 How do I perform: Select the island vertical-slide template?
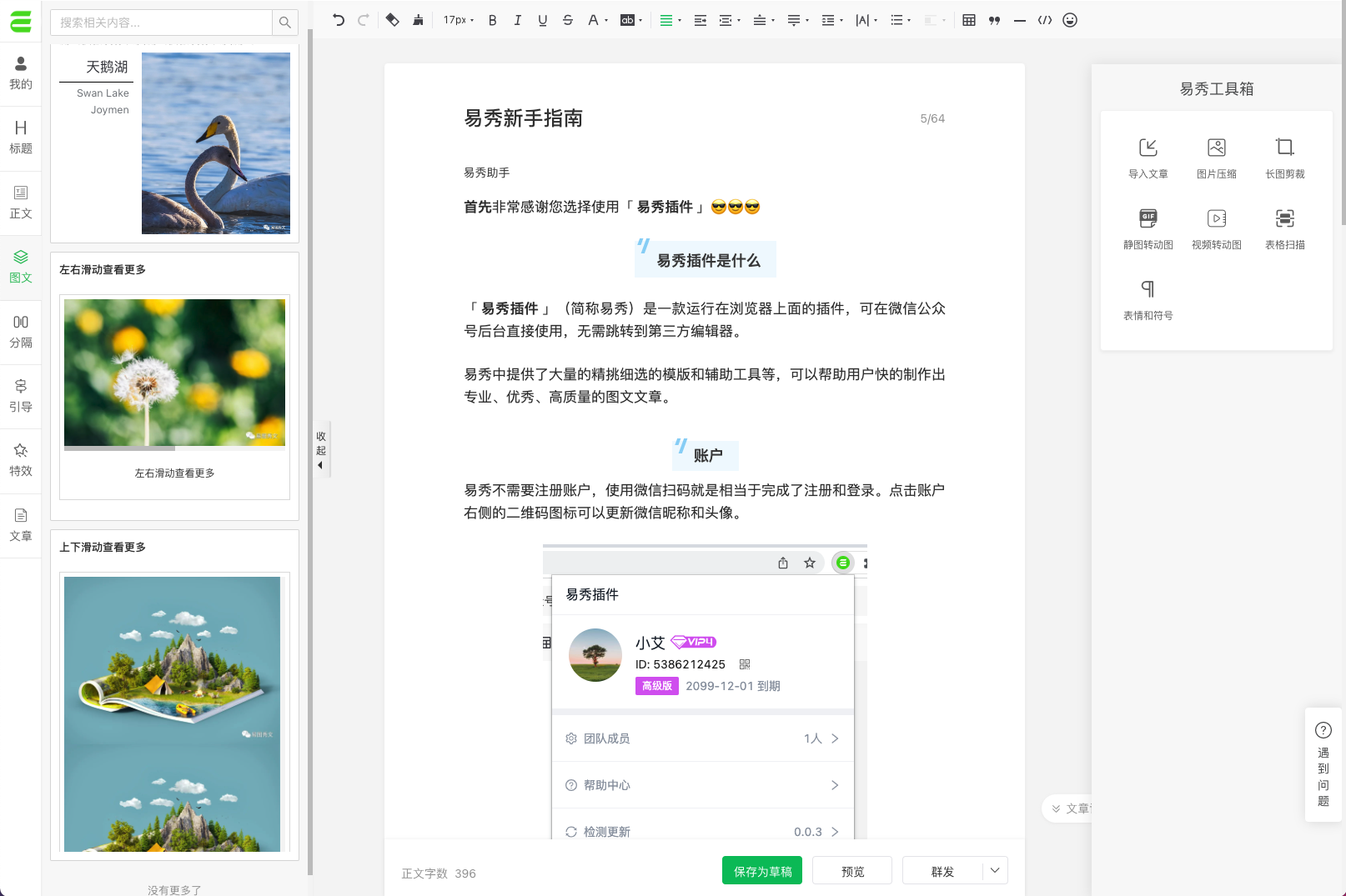174,695
